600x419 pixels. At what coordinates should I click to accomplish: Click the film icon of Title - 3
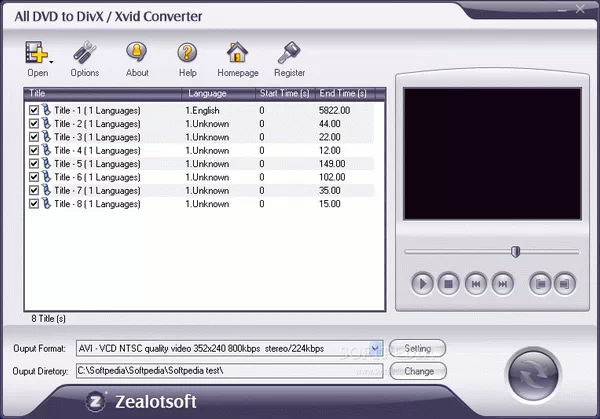(x=46, y=137)
